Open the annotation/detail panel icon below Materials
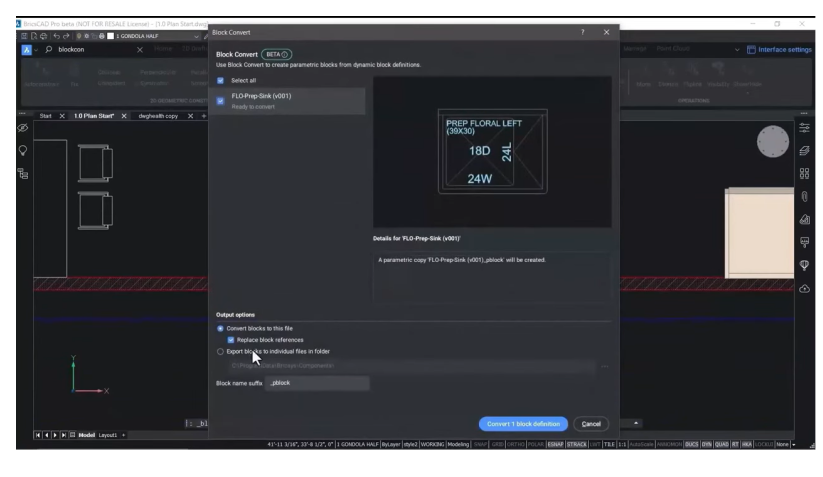Image resolution: width=823 pixels, height=477 pixels. [804, 242]
